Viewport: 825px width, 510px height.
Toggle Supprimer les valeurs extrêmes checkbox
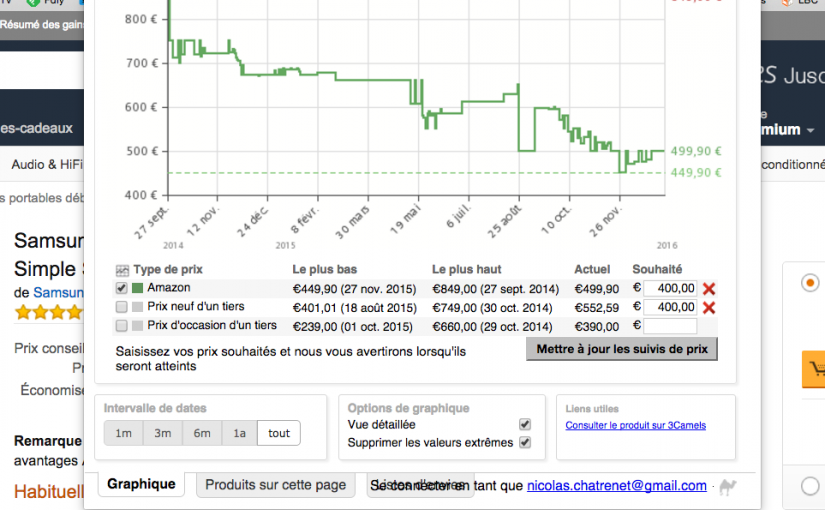[525, 442]
